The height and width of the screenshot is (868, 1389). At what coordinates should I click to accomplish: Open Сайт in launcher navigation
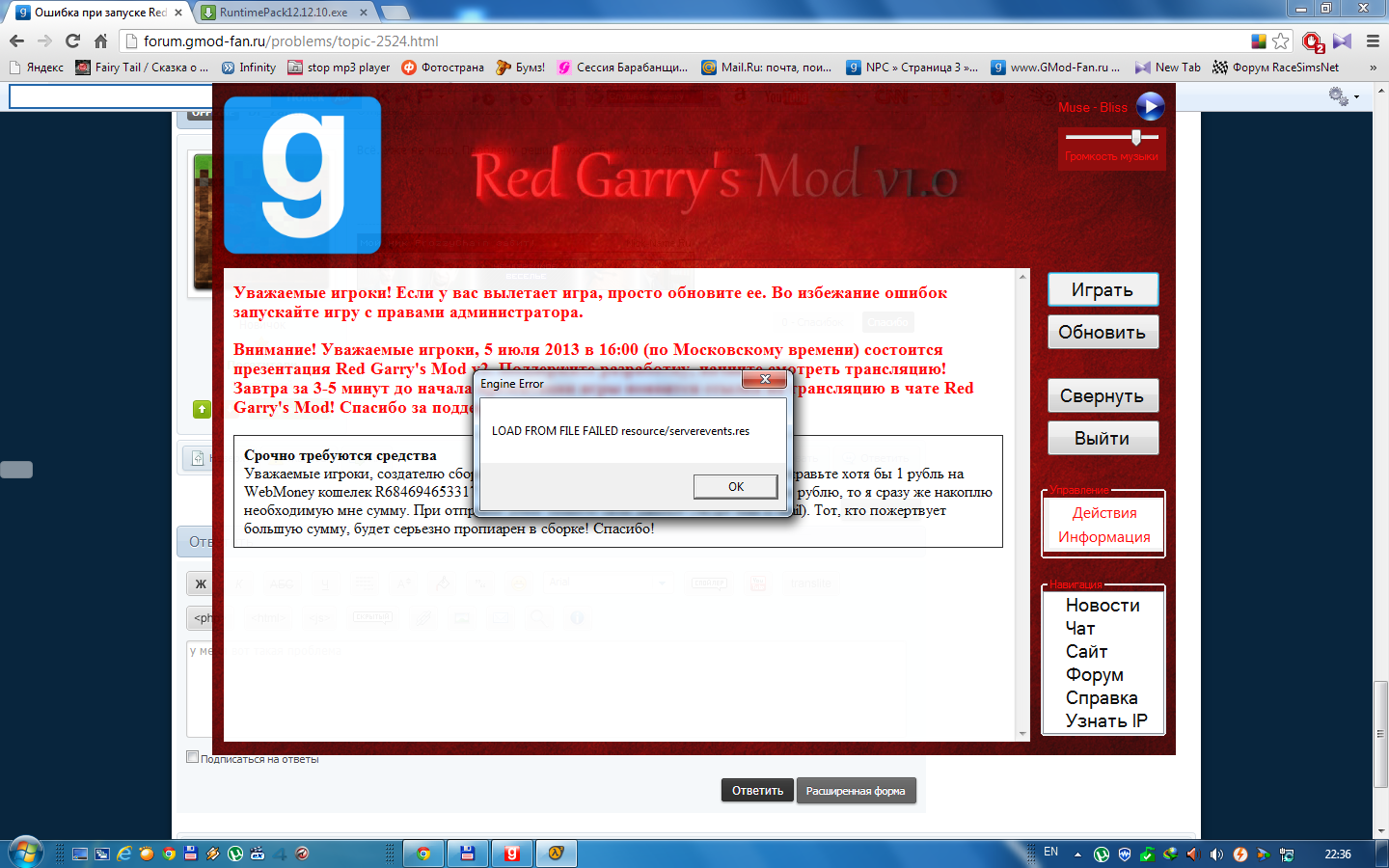click(x=1086, y=652)
